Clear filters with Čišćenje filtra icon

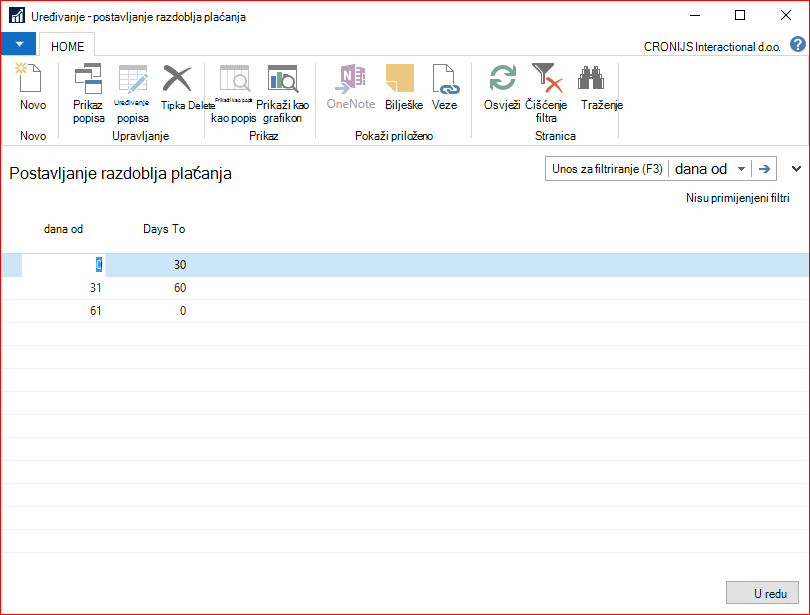(x=546, y=78)
